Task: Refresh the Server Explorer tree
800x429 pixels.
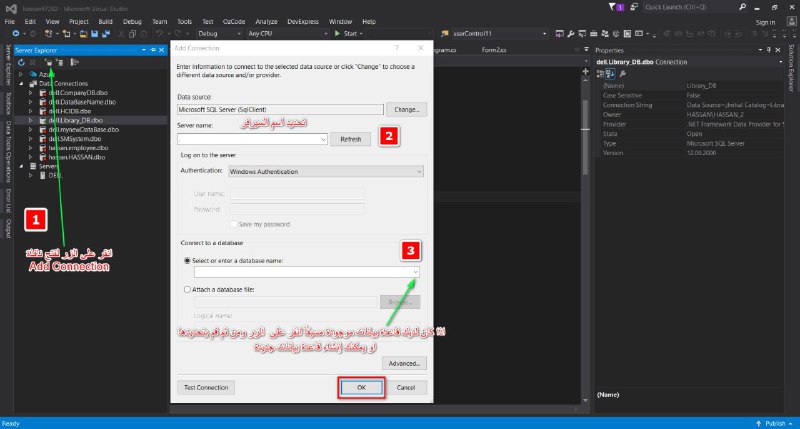Action: tap(21, 62)
